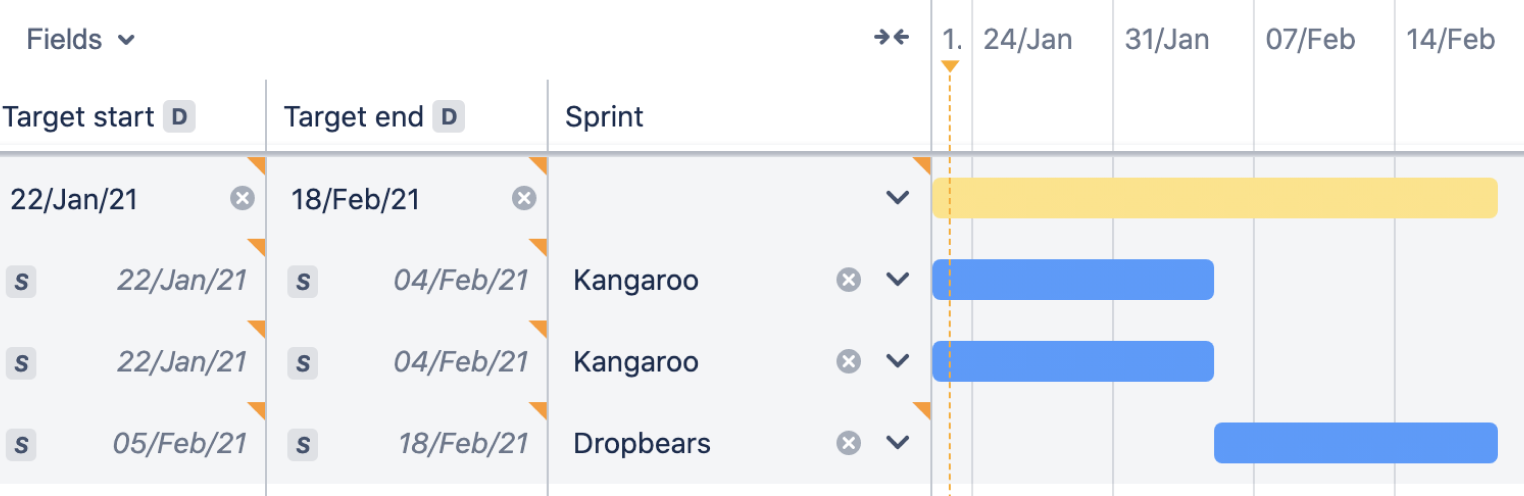Click the S sprint badge beside 18/Feb/21
The width and height of the screenshot is (1524, 496).
coord(303,444)
